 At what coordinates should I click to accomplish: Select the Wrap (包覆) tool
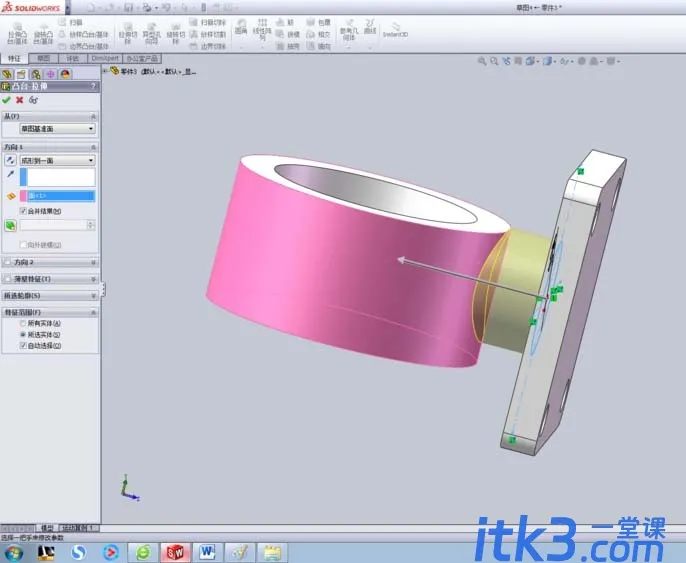click(x=318, y=22)
